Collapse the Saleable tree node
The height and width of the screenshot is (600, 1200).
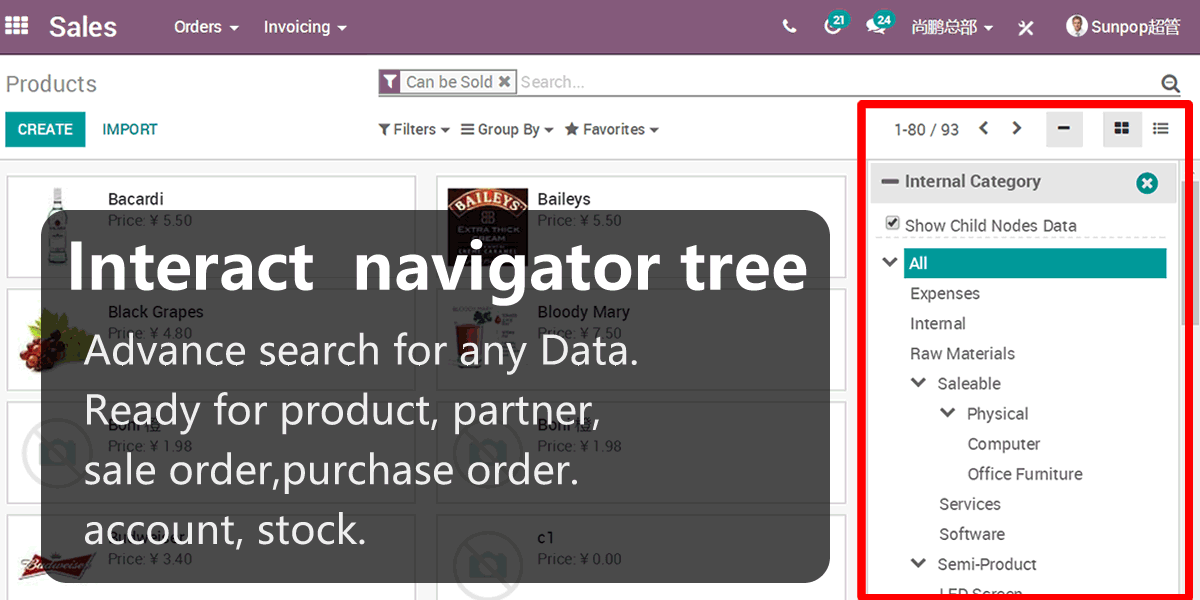pos(919,383)
